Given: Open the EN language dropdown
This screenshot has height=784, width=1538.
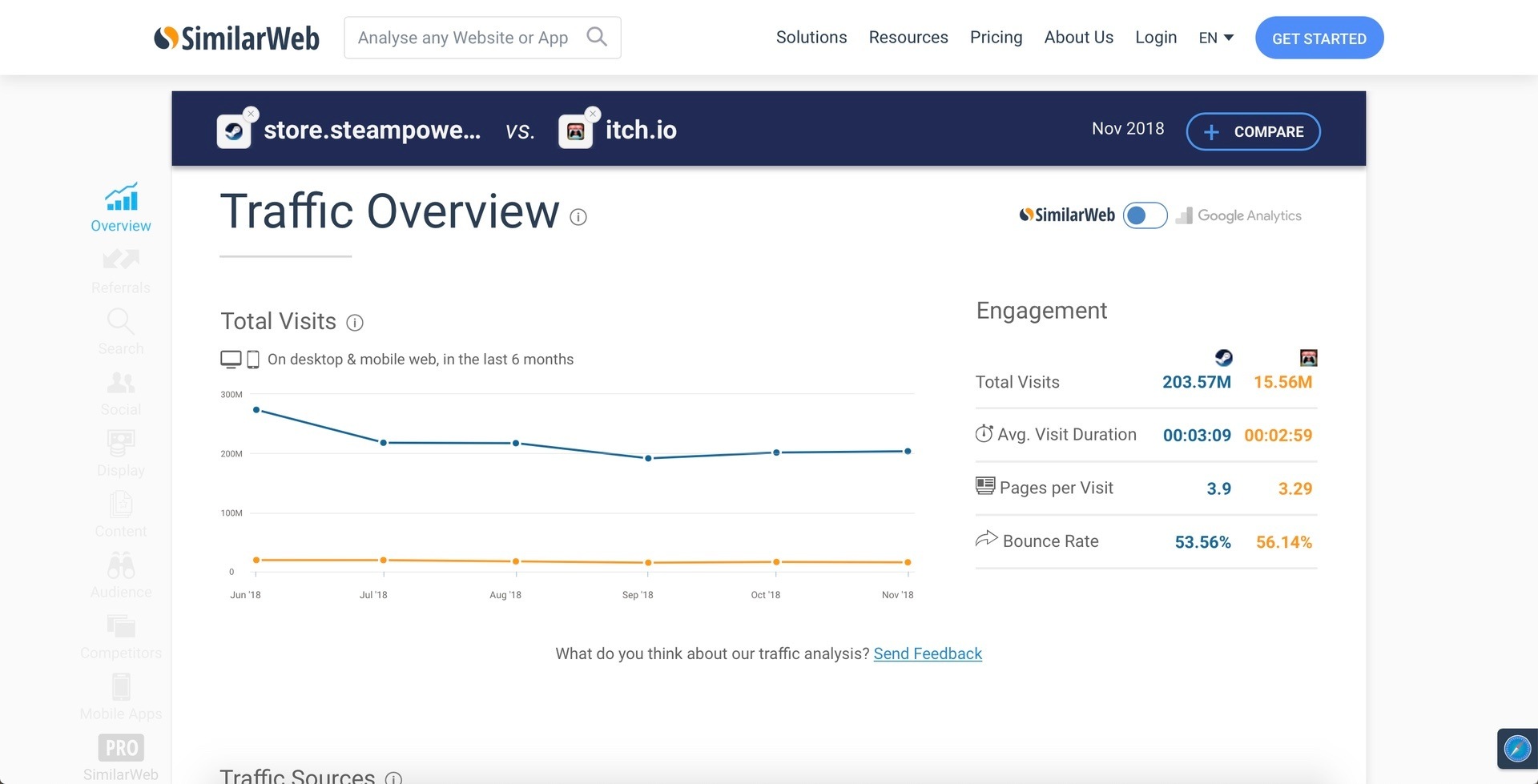Looking at the screenshot, I should [x=1216, y=38].
